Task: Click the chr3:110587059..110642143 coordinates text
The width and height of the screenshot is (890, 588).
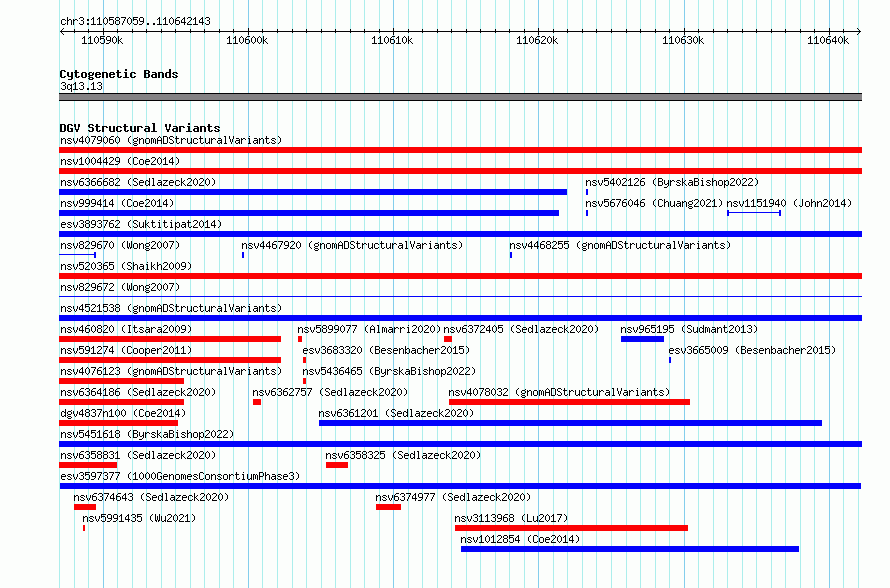Action: pyautogui.click(x=135, y=21)
